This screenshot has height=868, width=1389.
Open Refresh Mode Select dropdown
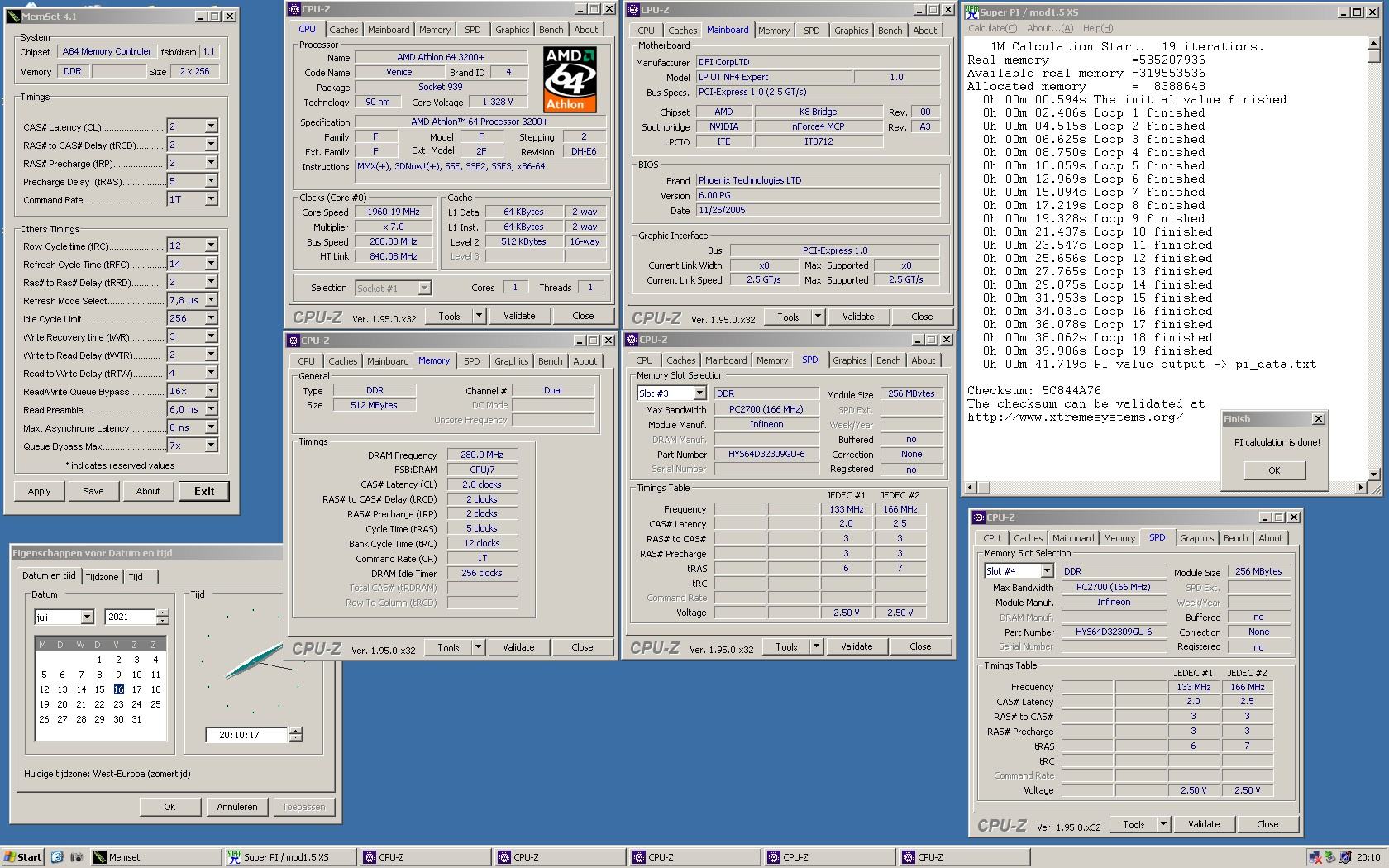[211, 300]
